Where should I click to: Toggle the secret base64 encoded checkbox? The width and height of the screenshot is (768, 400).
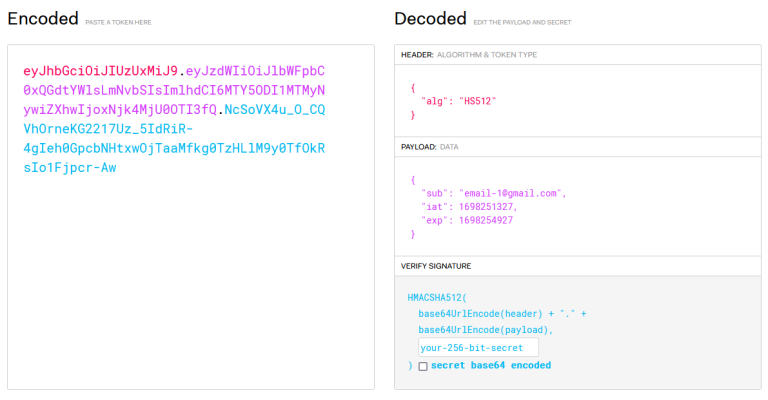pos(423,366)
